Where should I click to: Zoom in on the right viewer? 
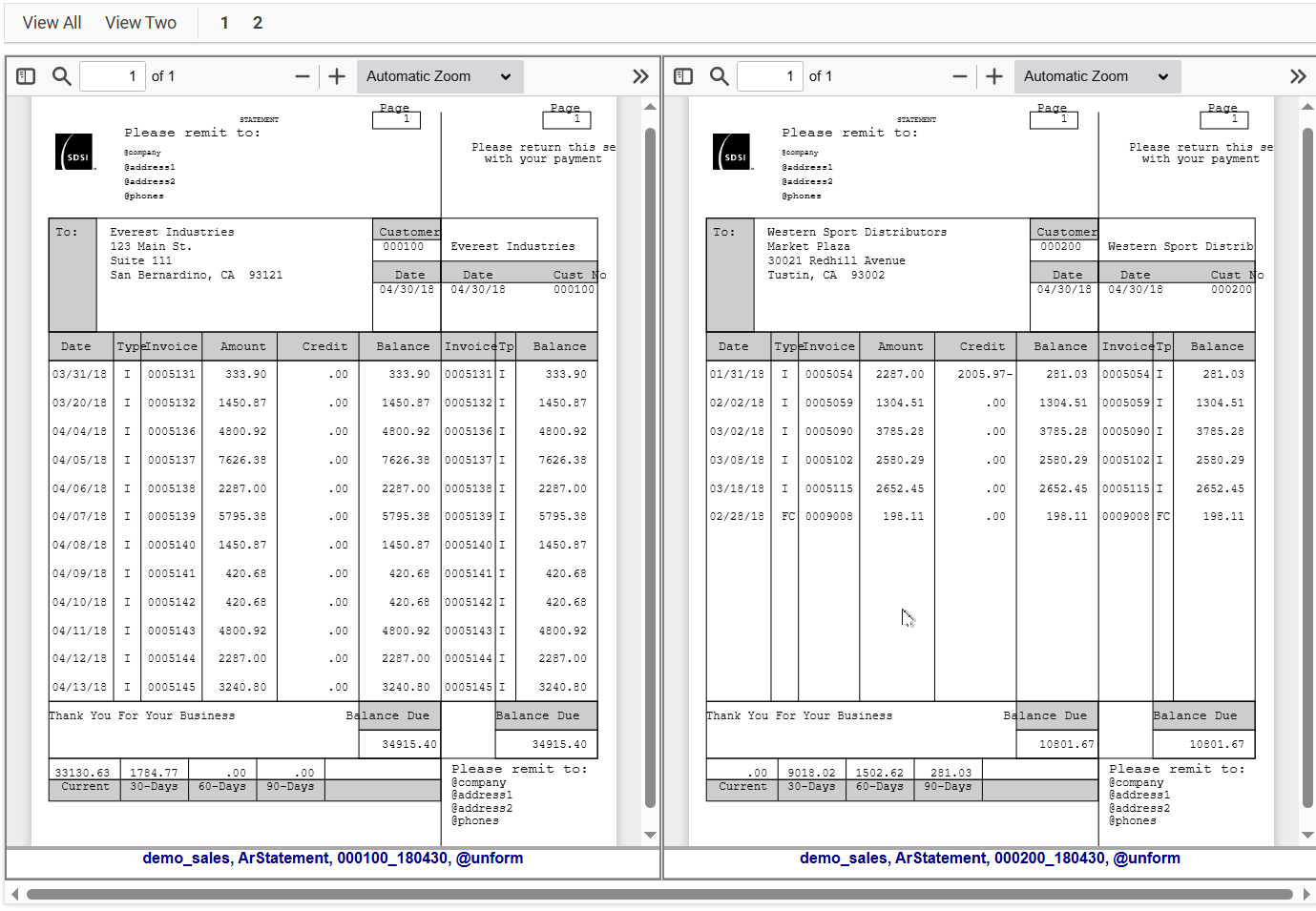click(x=994, y=76)
